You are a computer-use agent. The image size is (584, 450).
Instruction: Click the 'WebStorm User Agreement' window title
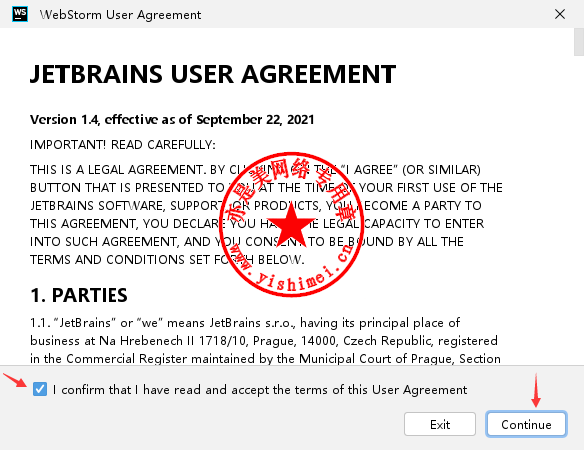coord(120,15)
